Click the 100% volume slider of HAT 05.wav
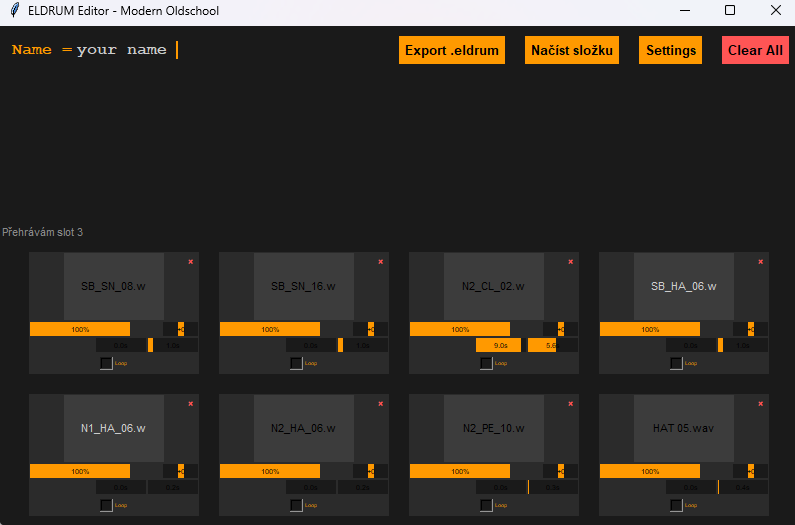This screenshot has width=795, height=525. pyautogui.click(x=650, y=471)
